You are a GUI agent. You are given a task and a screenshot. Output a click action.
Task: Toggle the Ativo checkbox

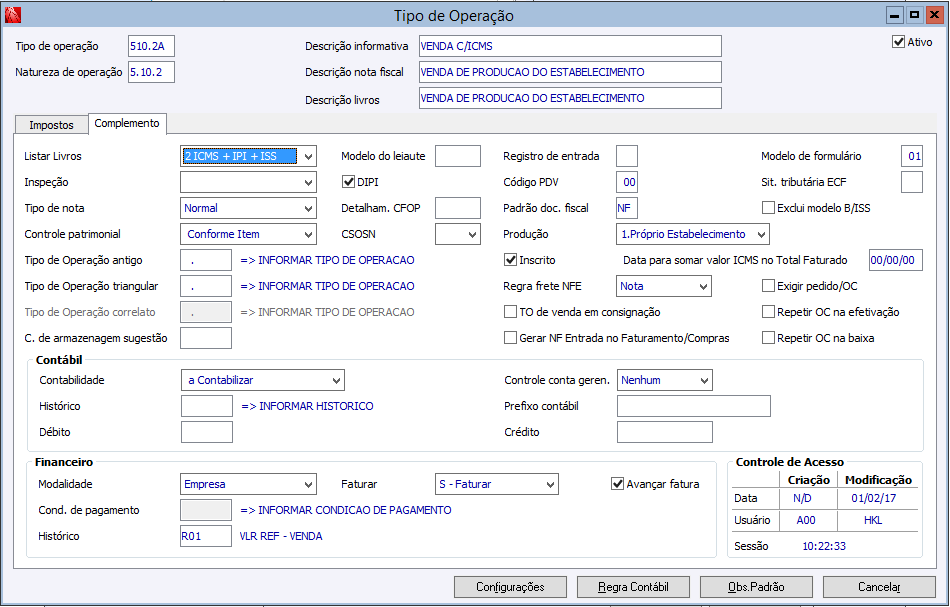tap(898, 42)
